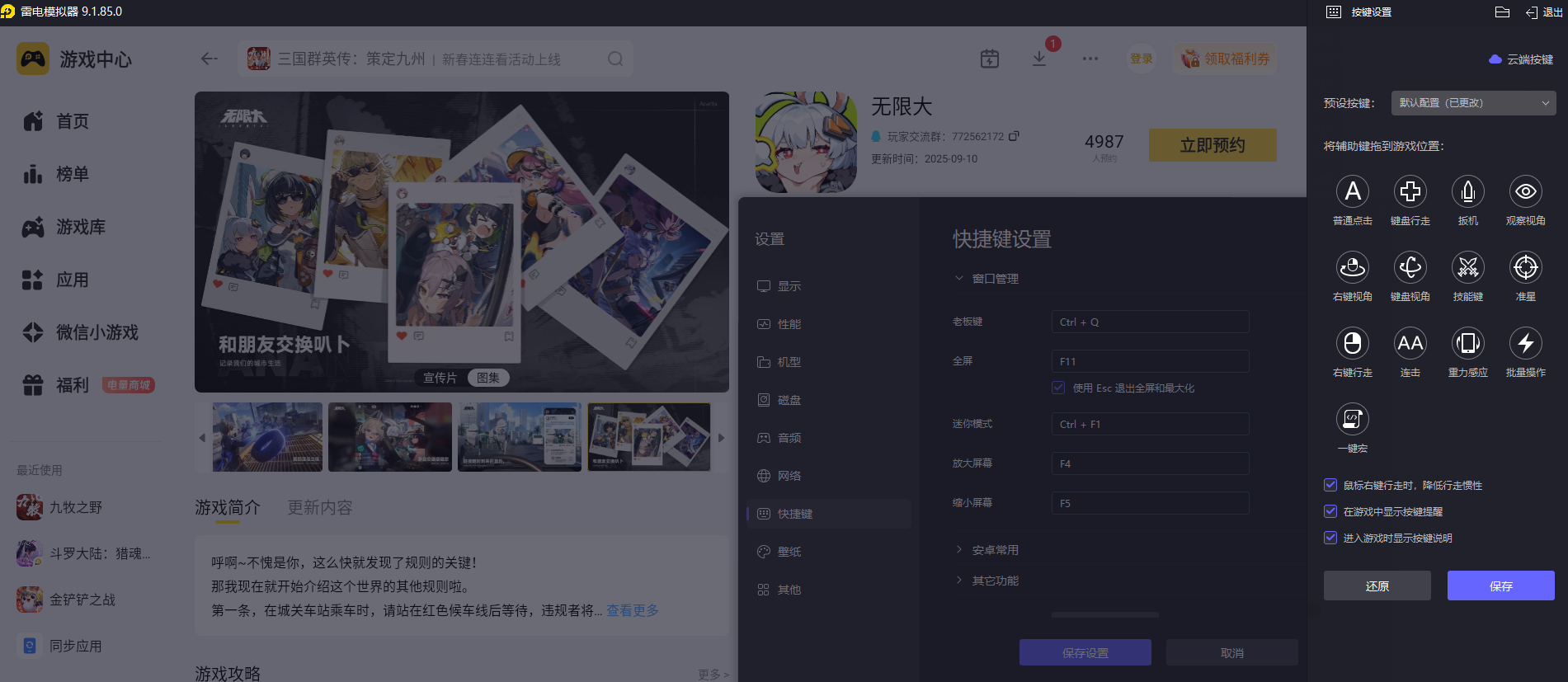This screenshot has width=1568, height=682.
Task: Click the 退出 button in title bar
Action: tap(1544, 12)
